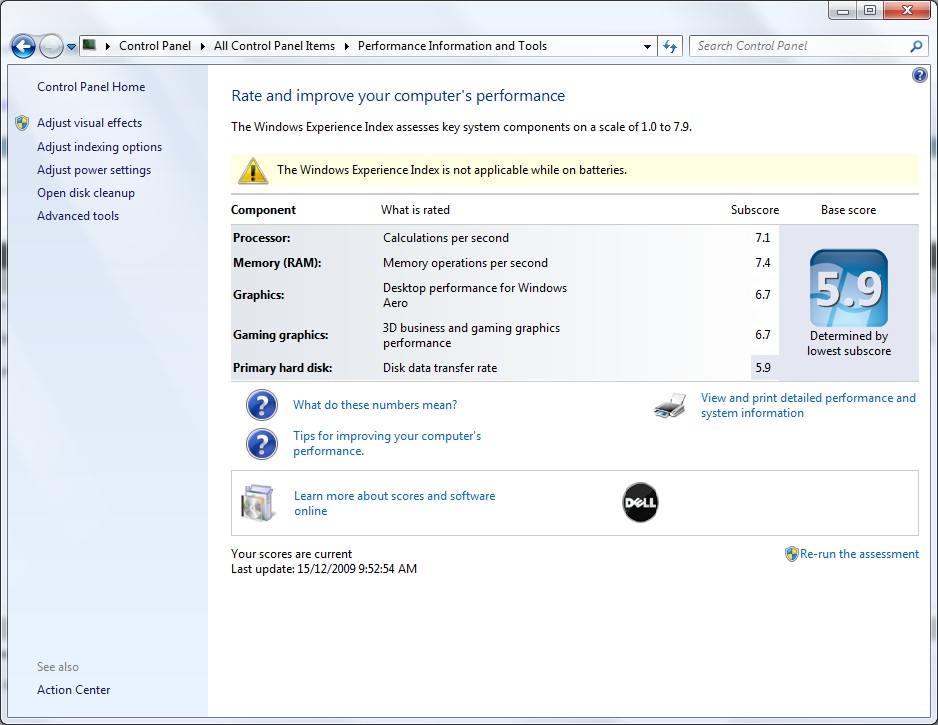Open address bar history dropdown
The width and height of the screenshot is (938, 725).
coord(647,47)
